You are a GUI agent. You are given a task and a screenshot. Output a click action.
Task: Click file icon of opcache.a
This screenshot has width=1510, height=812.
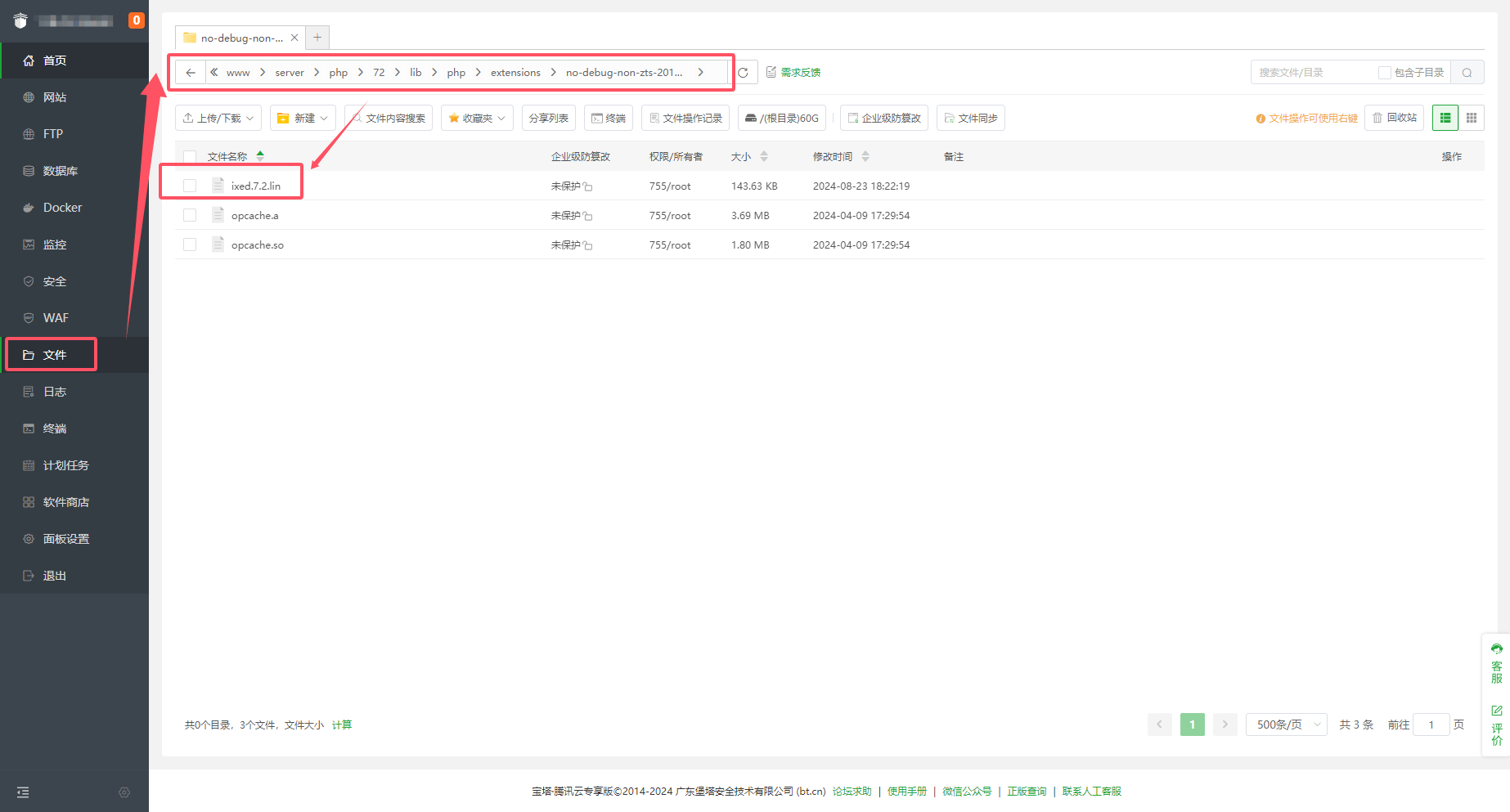pyautogui.click(x=218, y=215)
